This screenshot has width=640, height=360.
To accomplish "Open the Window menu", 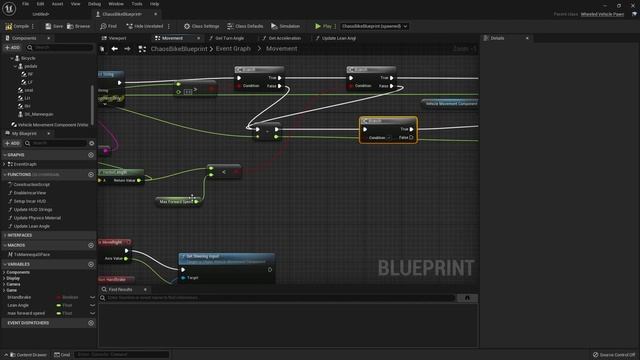I will [x=116, y=4].
